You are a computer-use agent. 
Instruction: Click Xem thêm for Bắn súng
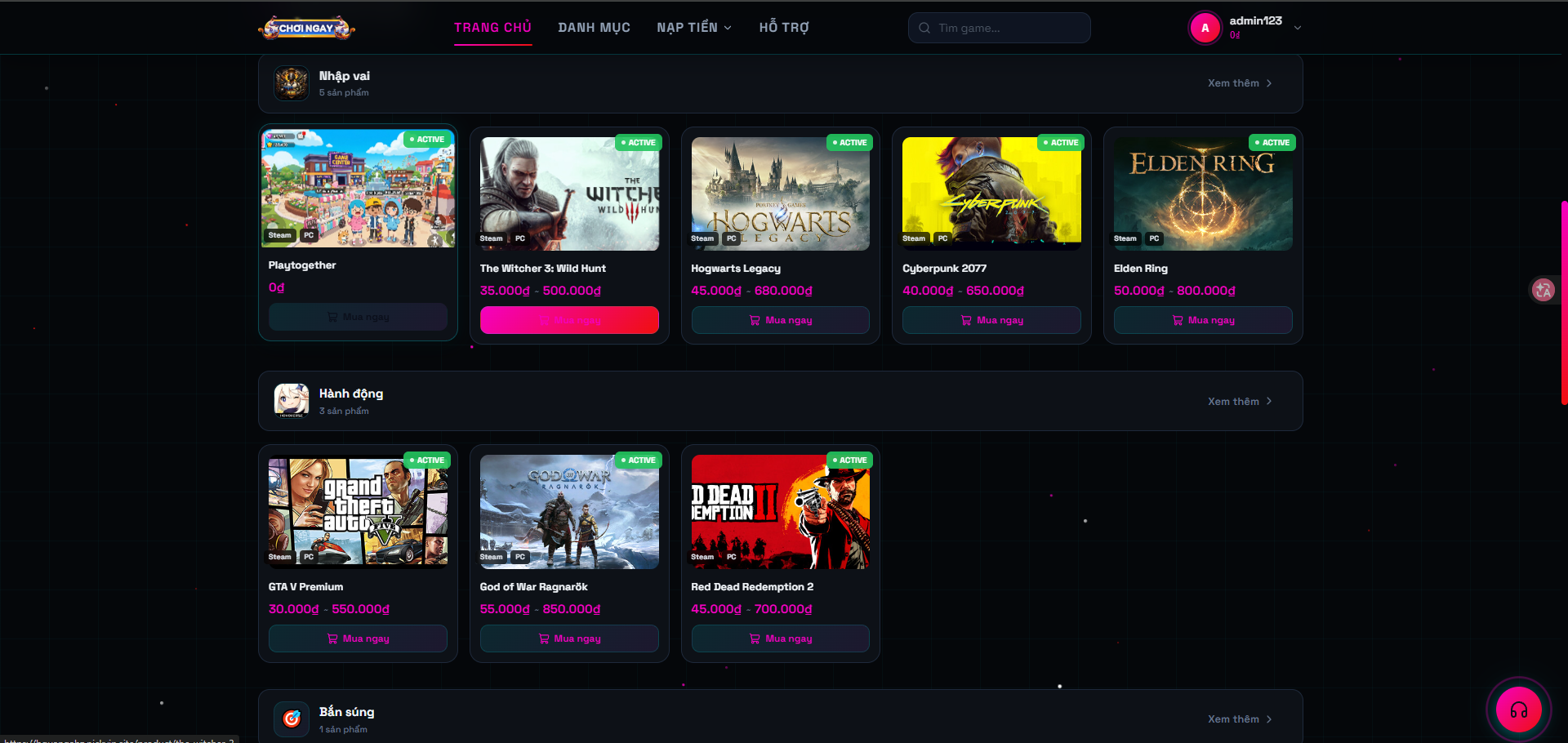[1241, 719]
